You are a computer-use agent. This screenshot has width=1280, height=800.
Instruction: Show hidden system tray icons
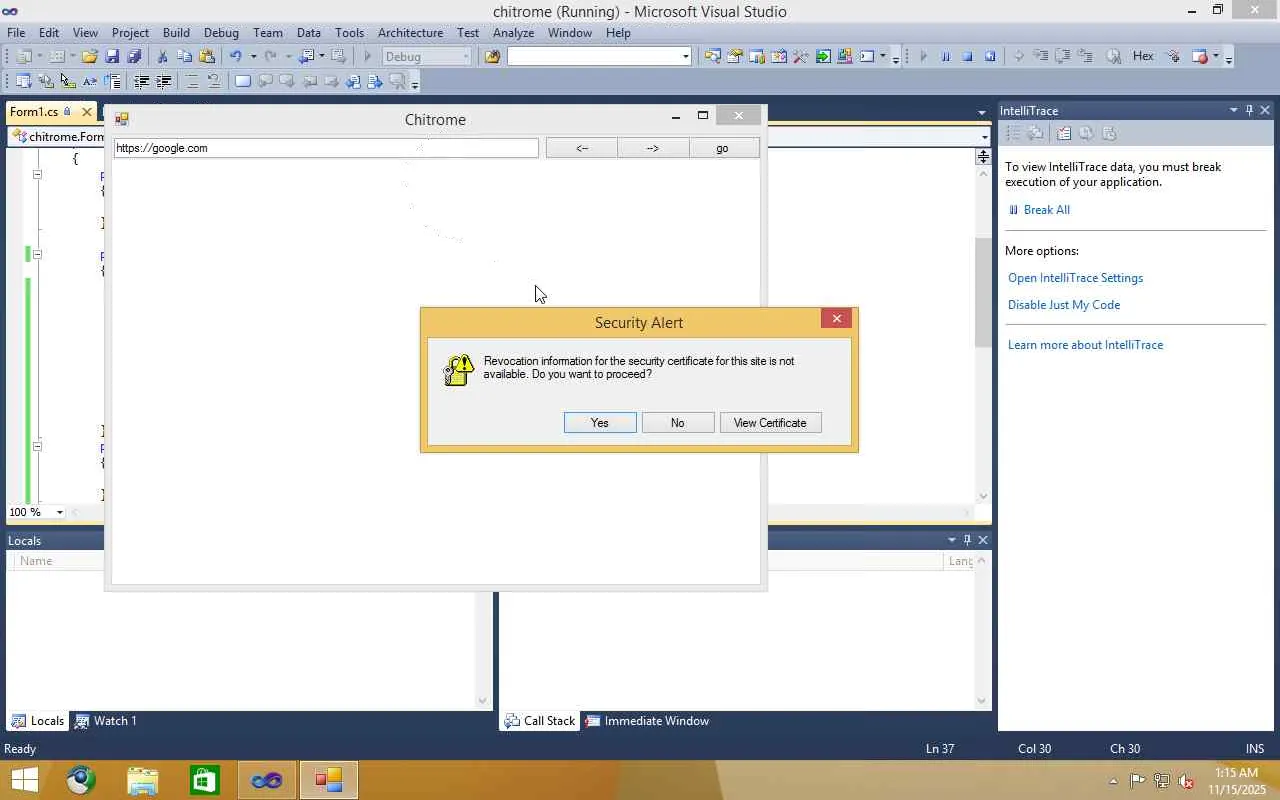click(1113, 781)
